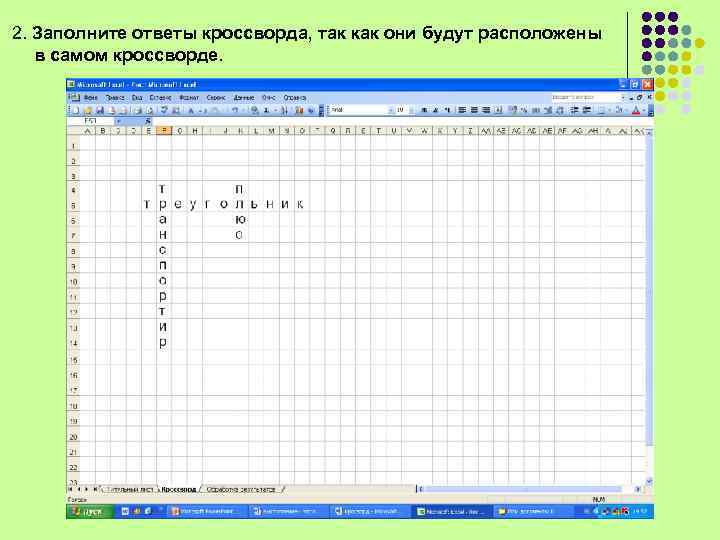This screenshot has height=540, width=720.
Task: Click the red font color icon
Action: pyautogui.click(x=636, y=110)
